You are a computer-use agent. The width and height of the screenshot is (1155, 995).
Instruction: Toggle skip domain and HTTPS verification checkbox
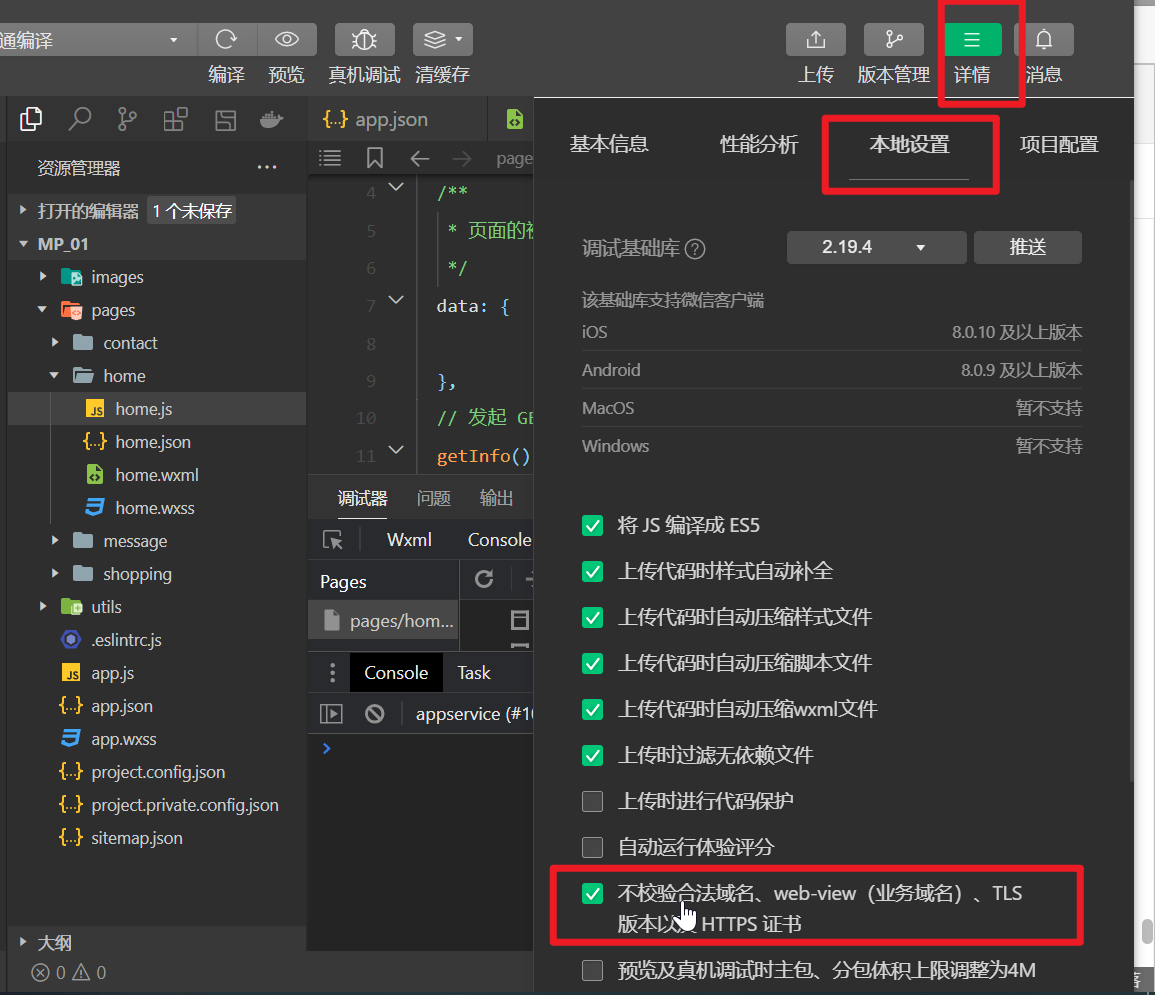point(592,893)
